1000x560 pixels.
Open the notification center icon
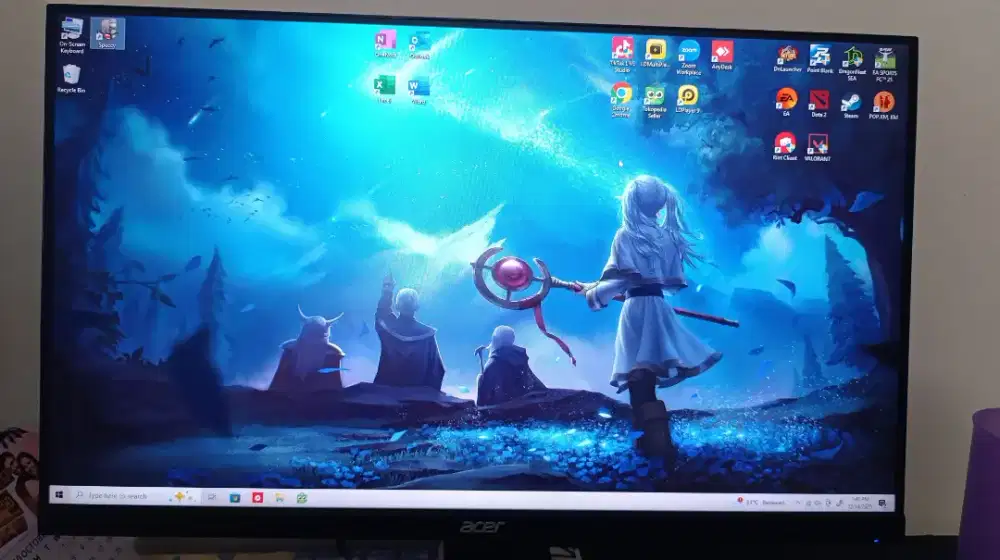pyautogui.click(x=883, y=504)
